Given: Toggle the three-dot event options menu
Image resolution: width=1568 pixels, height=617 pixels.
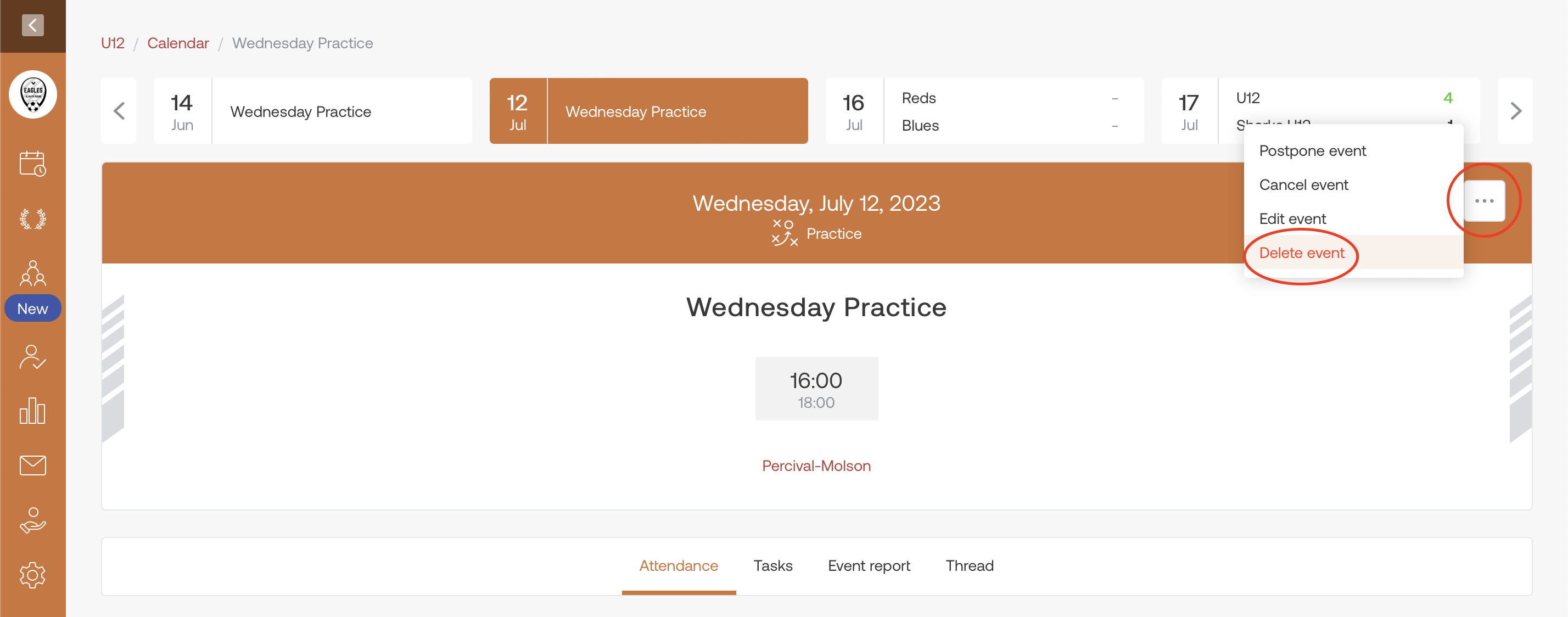Looking at the screenshot, I should tap(1484, 201).
